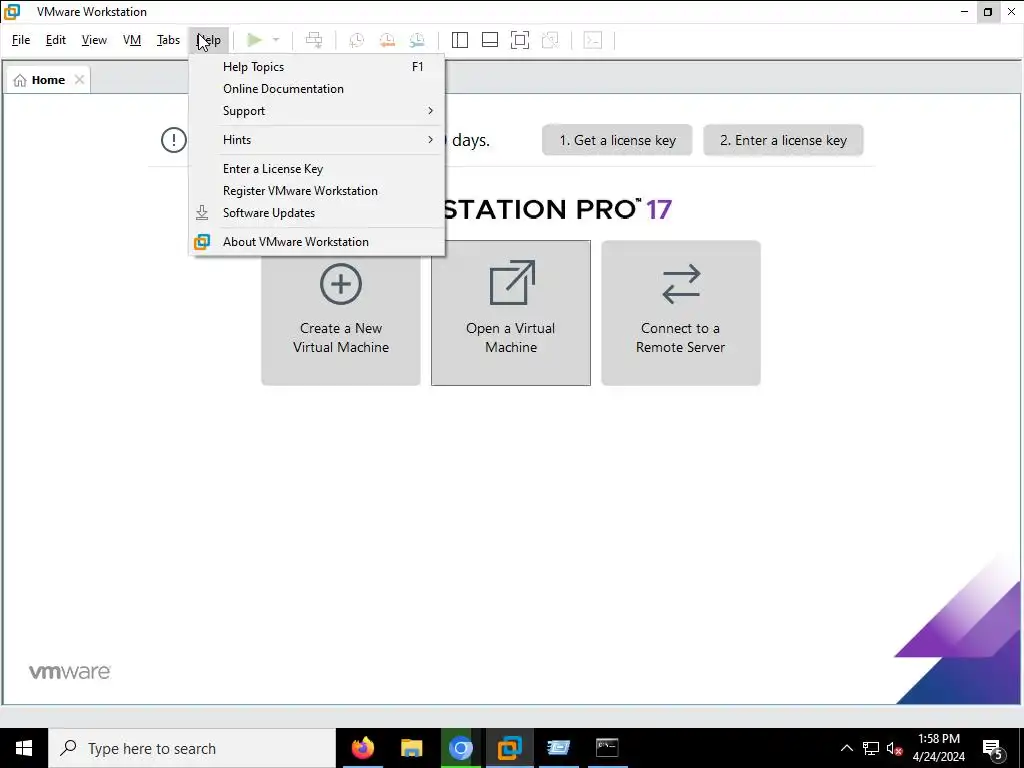Click the Home tab house icon
1024x768 pixels.
pos(20,80)
